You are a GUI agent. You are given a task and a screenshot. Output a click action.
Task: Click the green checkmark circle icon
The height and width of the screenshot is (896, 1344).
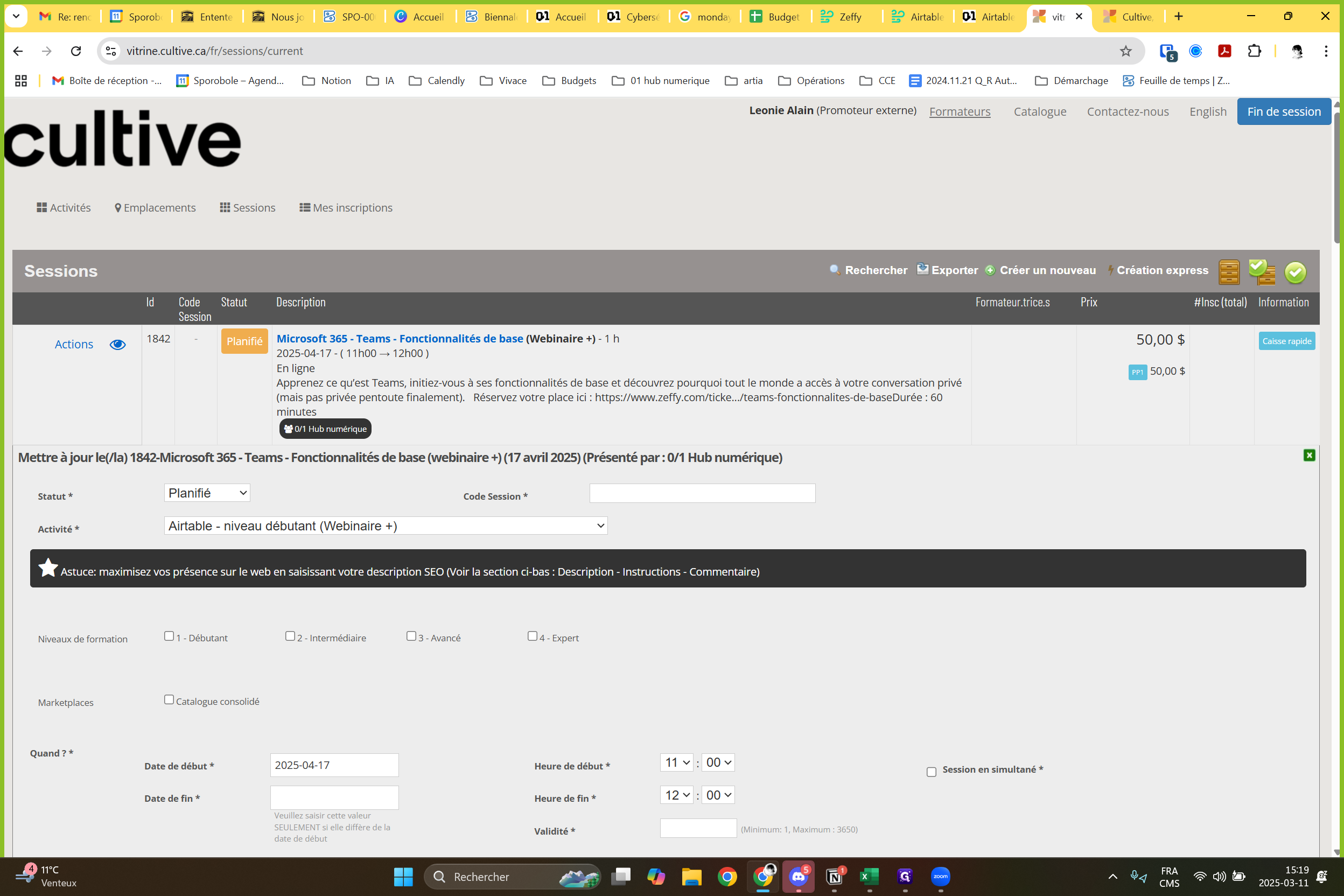point(1295,272)
